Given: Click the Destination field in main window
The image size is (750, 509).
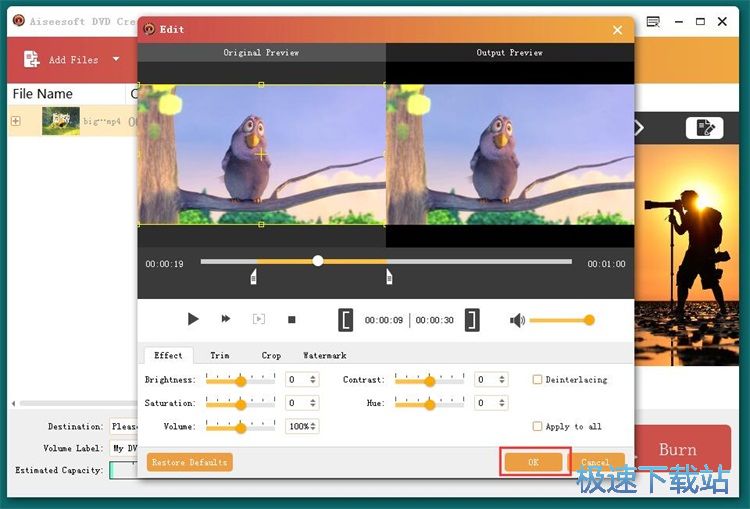Looking at the screenshot, I should click(x=124, y=426).
